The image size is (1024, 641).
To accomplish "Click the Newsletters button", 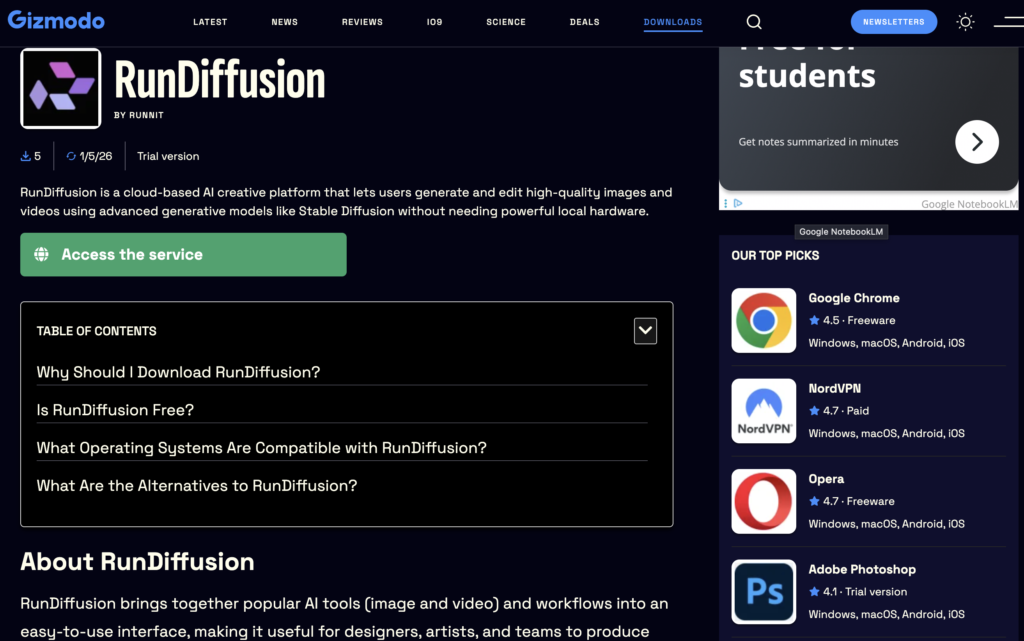I will tap(893, 22).
